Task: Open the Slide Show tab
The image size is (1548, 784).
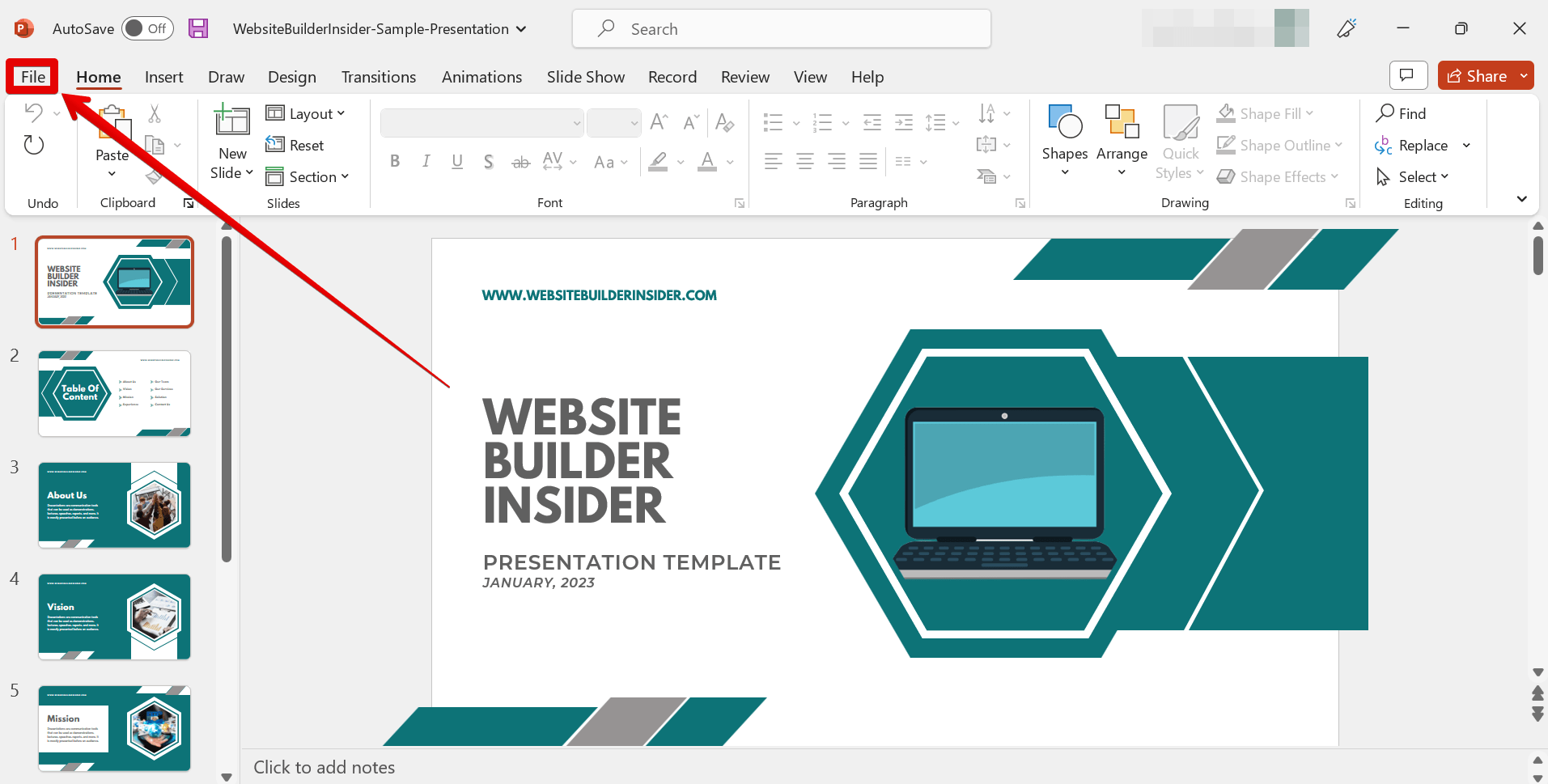Action: coord(585,77)
